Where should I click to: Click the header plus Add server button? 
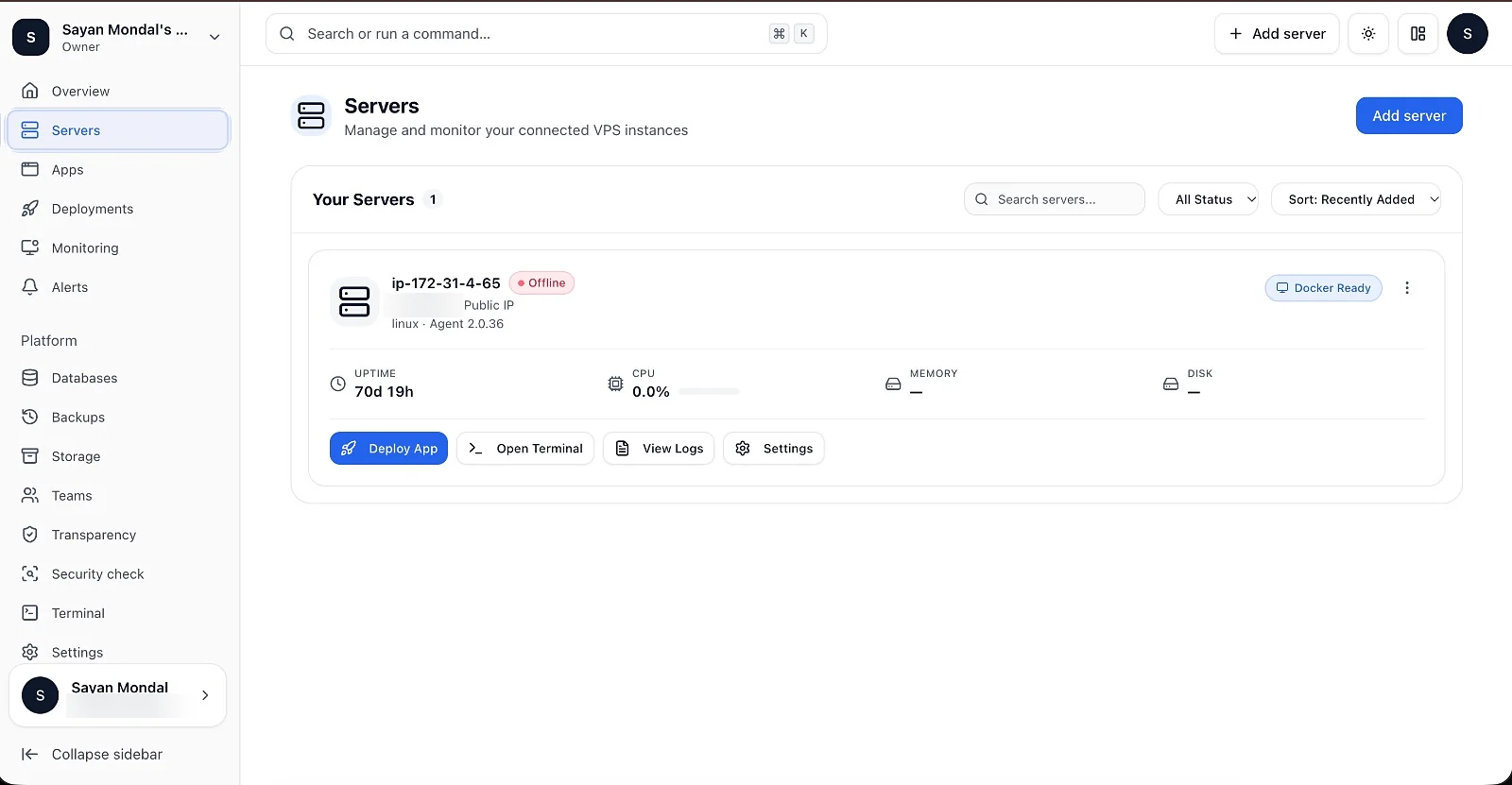click(x=1277, y=34)
